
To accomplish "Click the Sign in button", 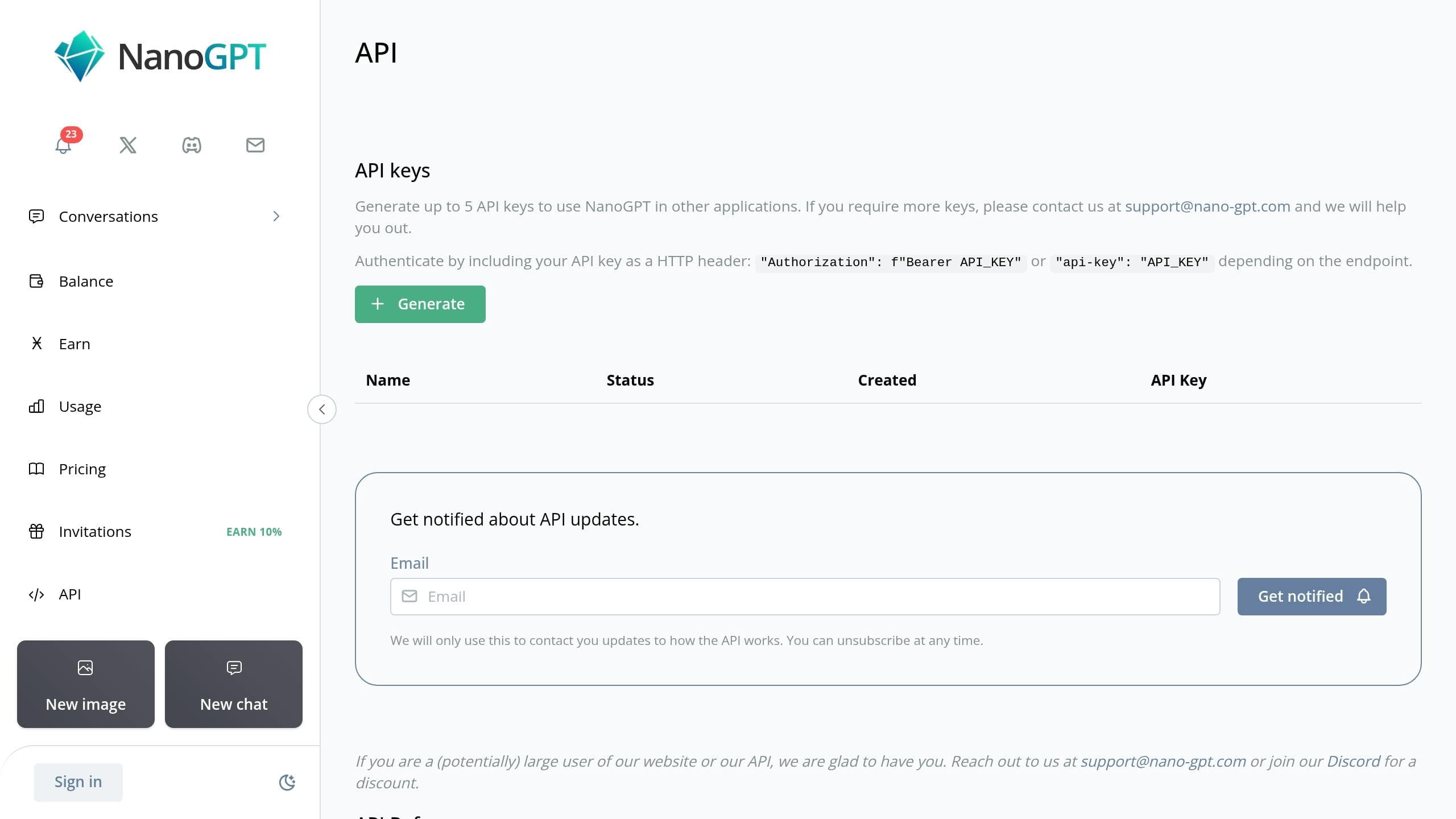I will 78,782.
